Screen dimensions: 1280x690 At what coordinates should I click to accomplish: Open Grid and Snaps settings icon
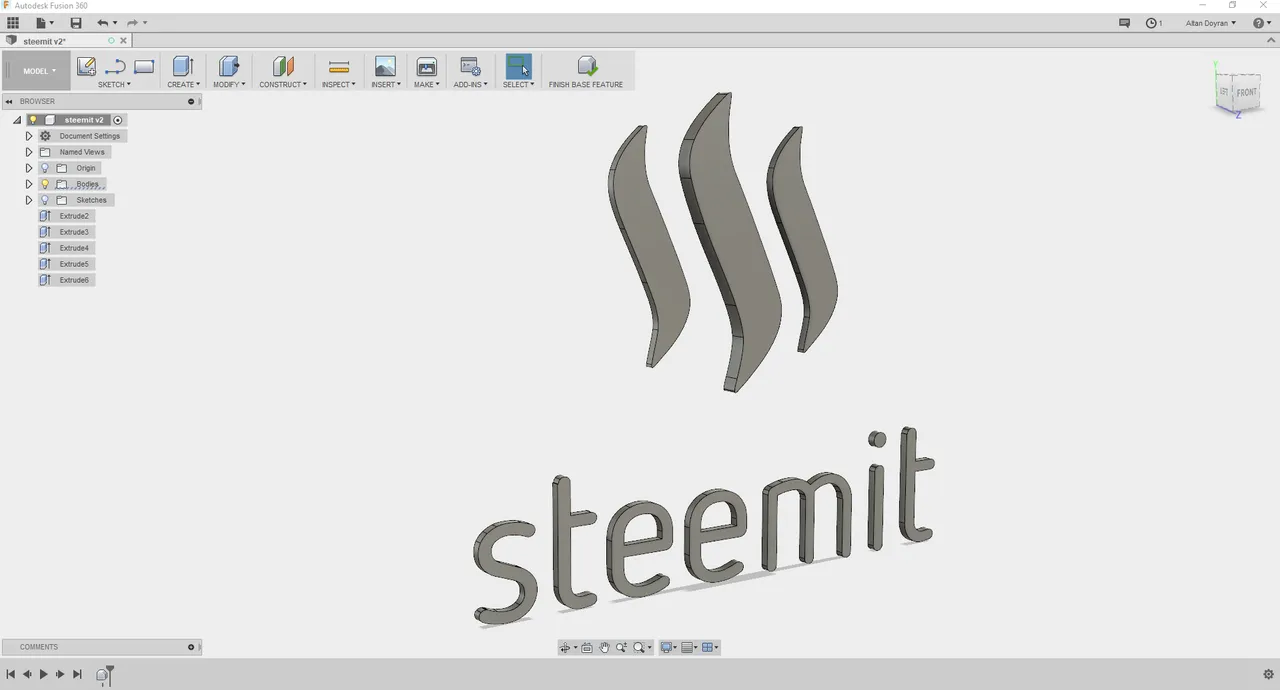(x=687, y=648)
